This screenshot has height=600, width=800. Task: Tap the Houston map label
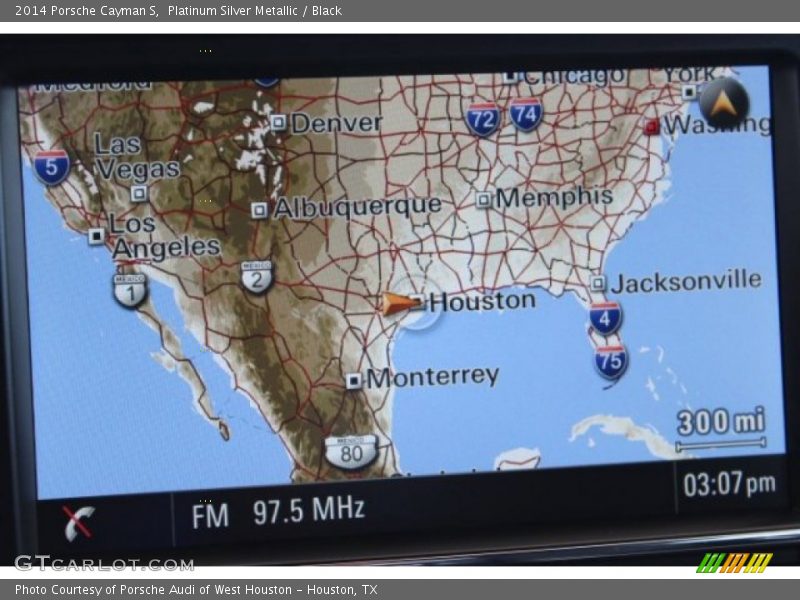[x=482, y=301]
